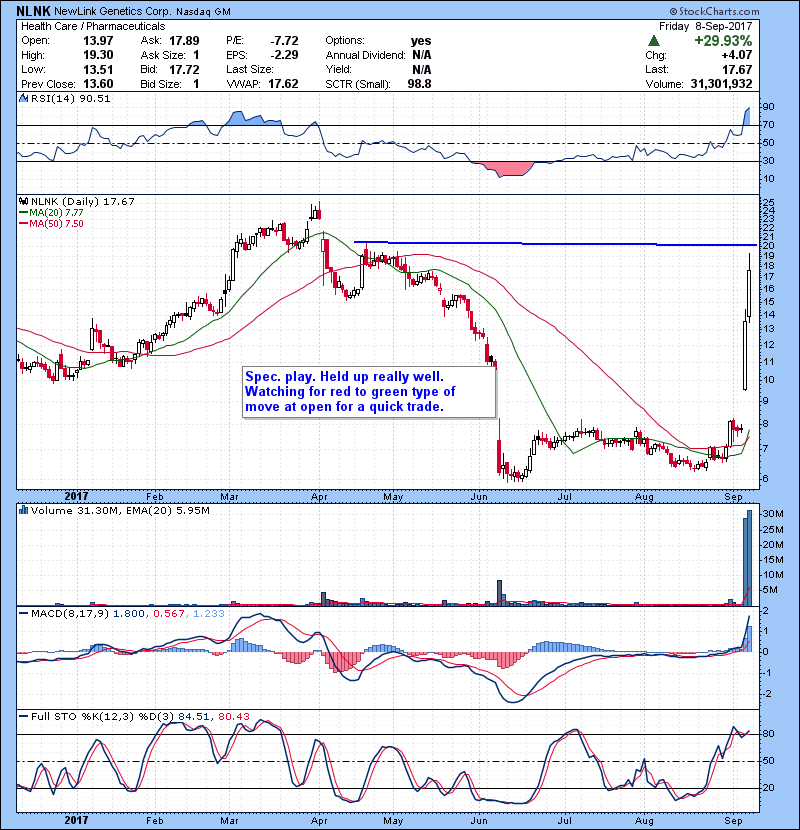Image resolution: width=800 pixels, height=830 pixels.
Task: Open the StockCharts.com copyright label
Action: [714, 11]
